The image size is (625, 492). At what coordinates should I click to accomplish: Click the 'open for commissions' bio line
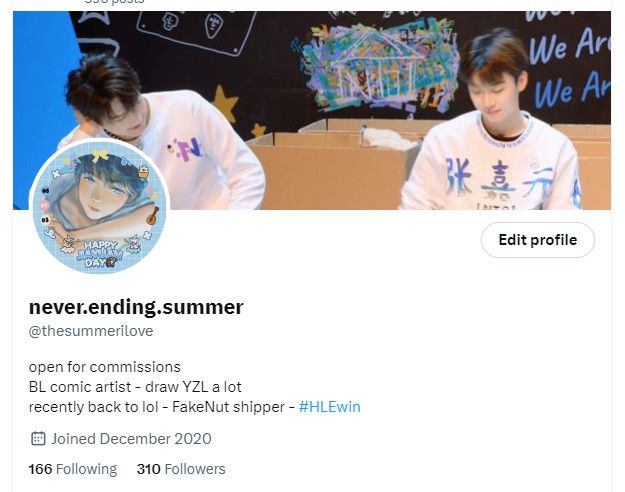(x=104, y=367)
